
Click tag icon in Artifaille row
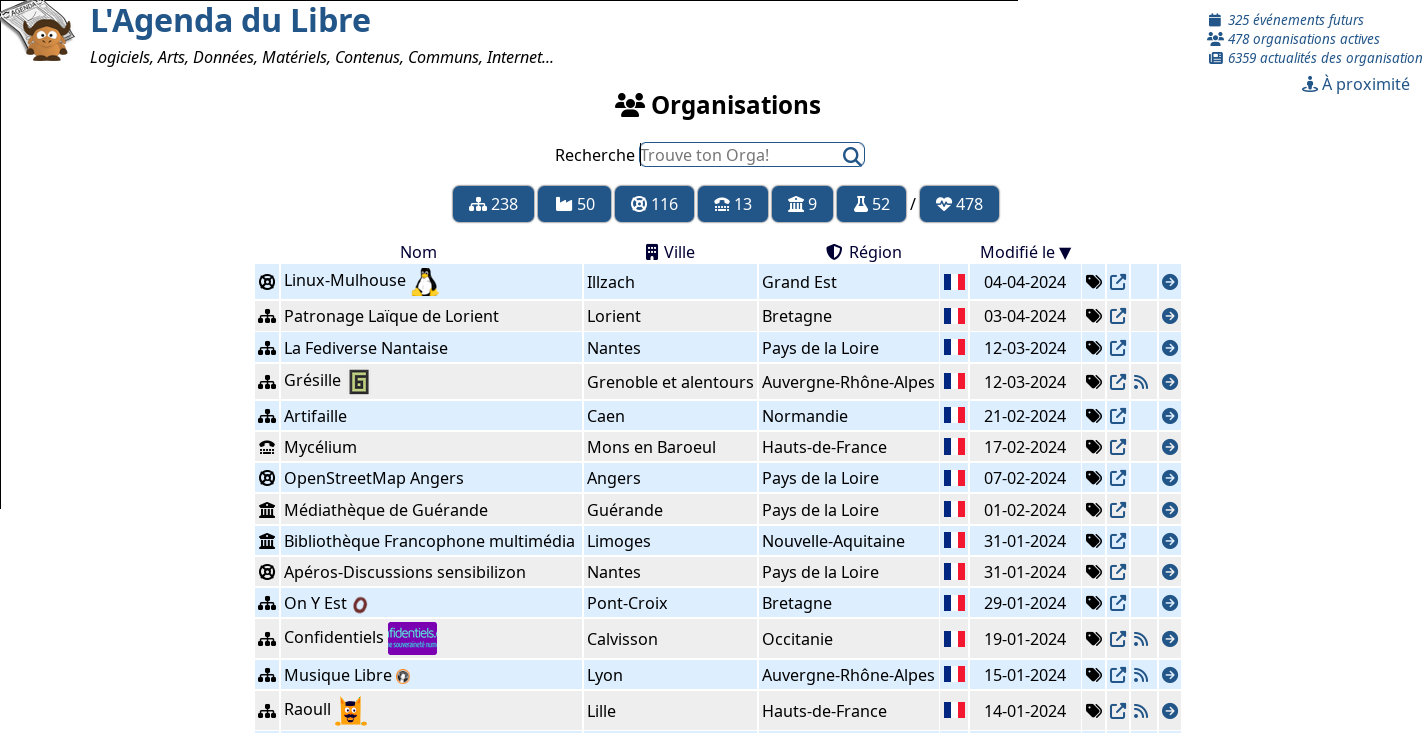[x=1094, y=416]
